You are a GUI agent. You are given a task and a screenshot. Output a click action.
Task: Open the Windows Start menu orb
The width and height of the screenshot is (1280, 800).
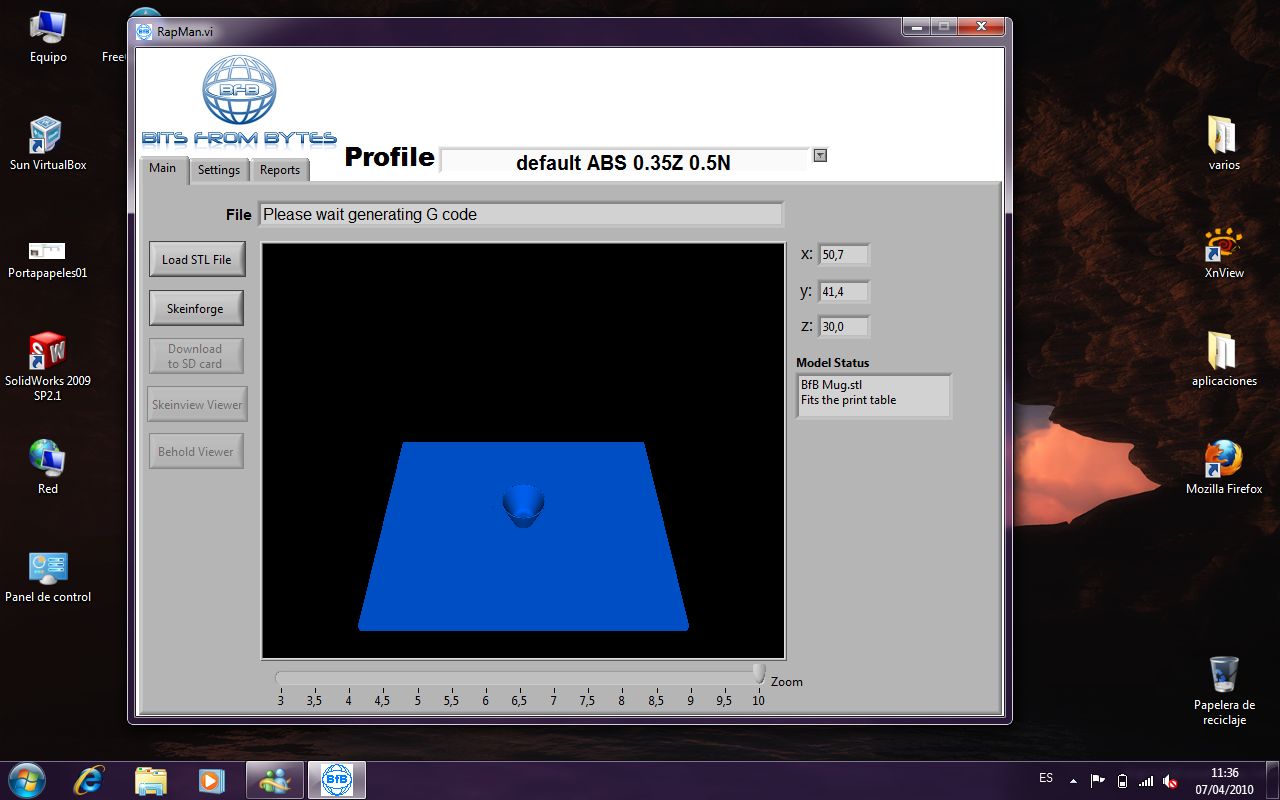[26, 779]
